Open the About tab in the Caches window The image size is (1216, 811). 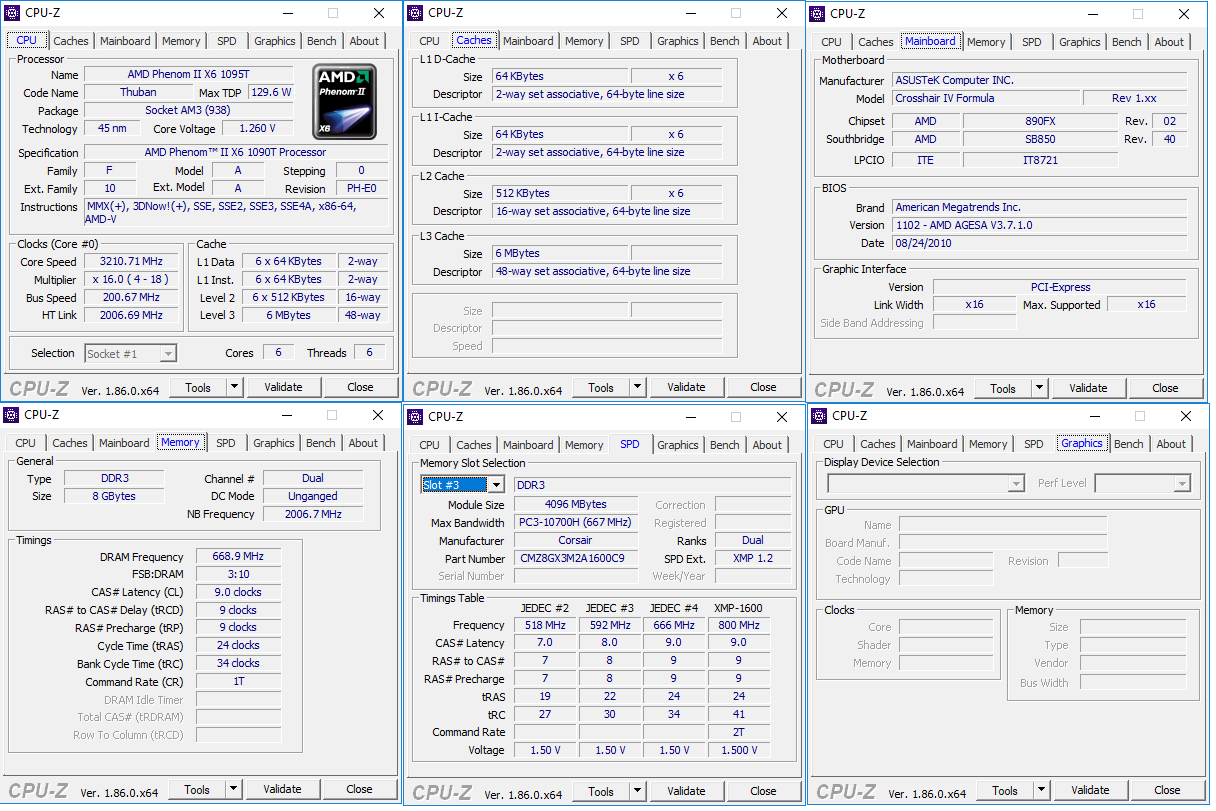pyautogui.click(x=768, y=41)
